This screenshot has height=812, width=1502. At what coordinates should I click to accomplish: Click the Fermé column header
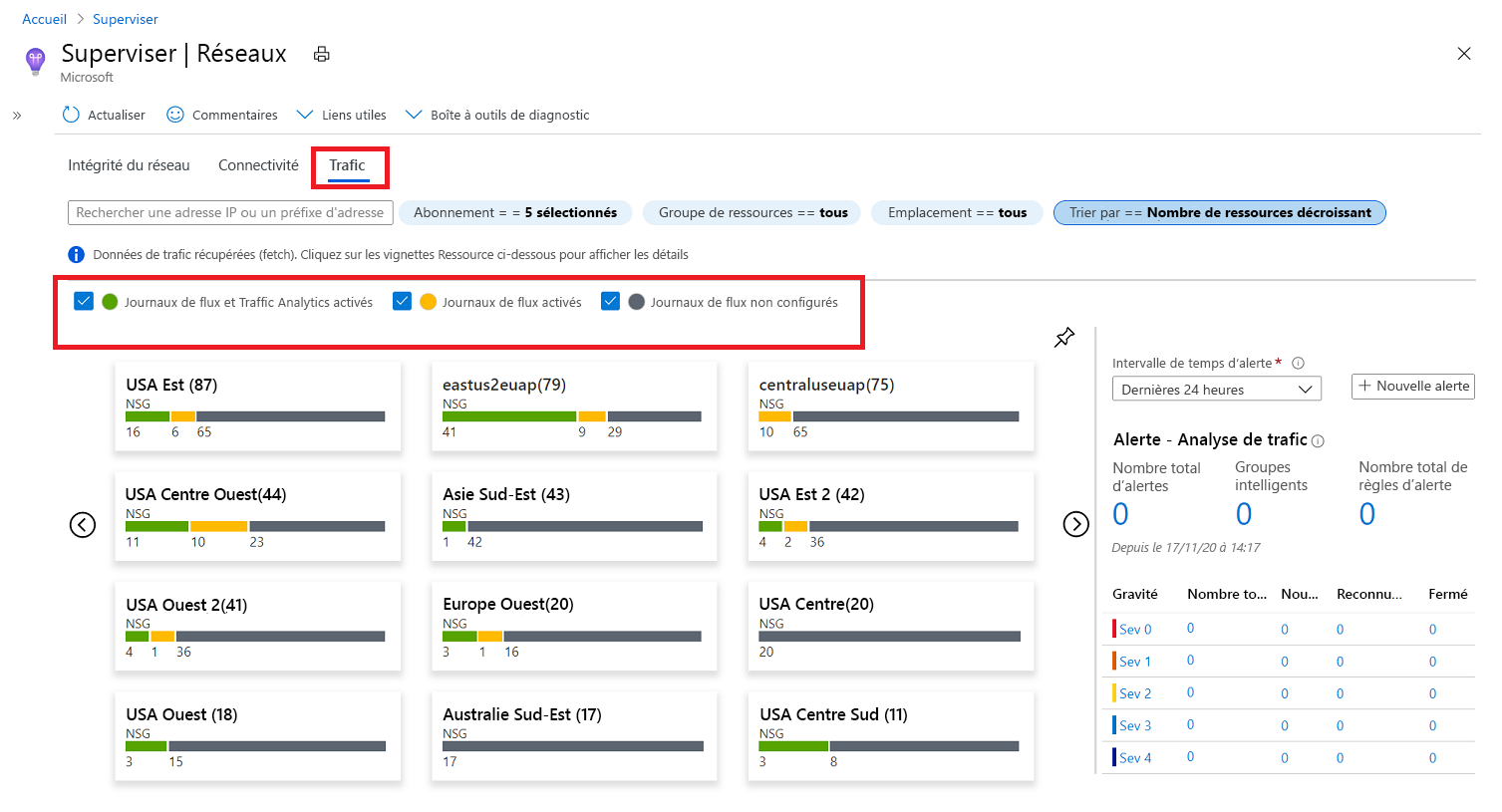[1447, 594]
